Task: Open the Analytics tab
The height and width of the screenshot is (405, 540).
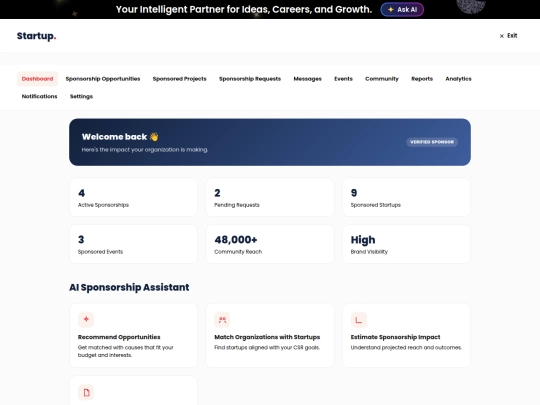Action: pos(458,79)
